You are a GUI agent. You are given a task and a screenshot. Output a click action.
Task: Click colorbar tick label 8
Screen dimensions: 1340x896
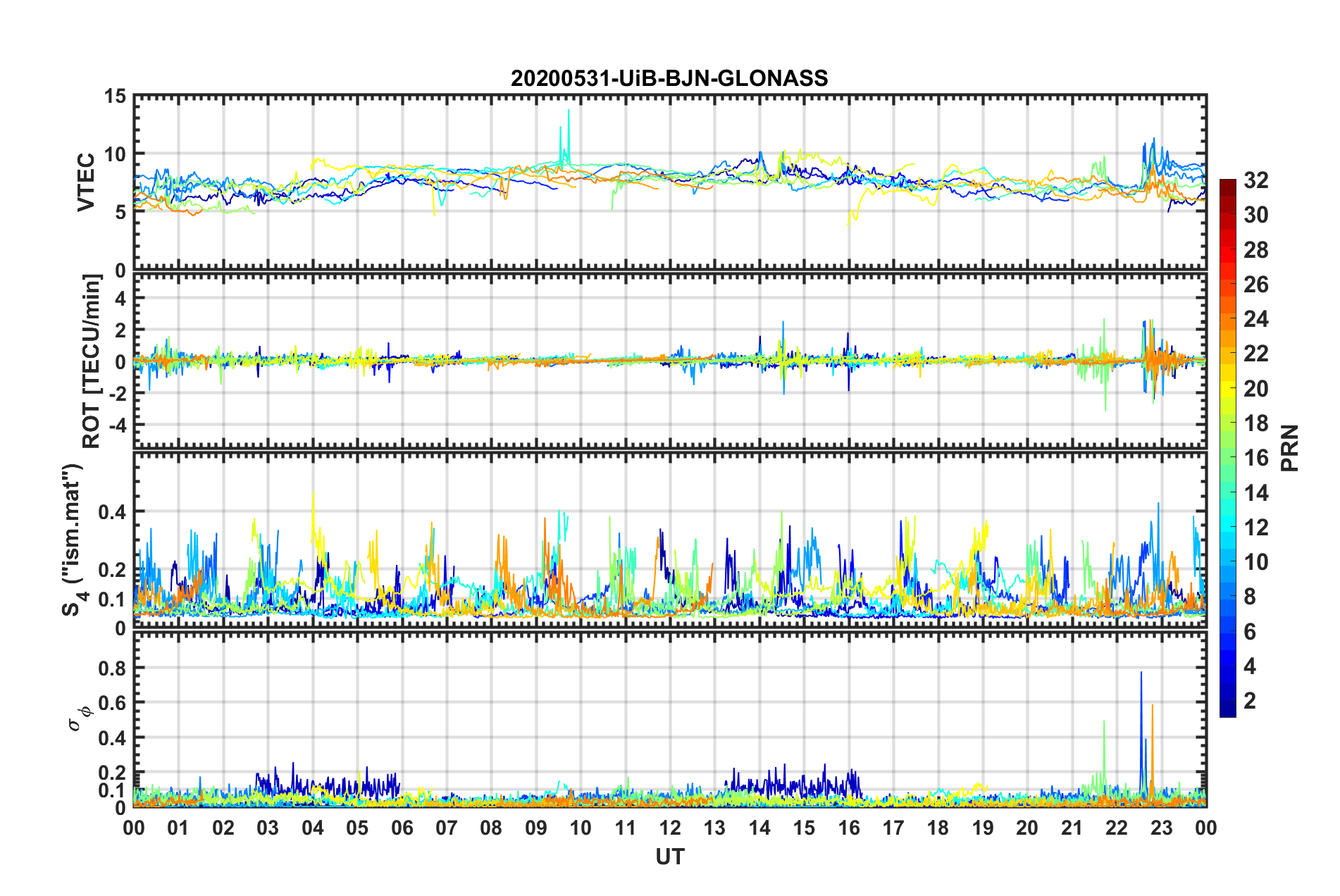coord(1250,597)
